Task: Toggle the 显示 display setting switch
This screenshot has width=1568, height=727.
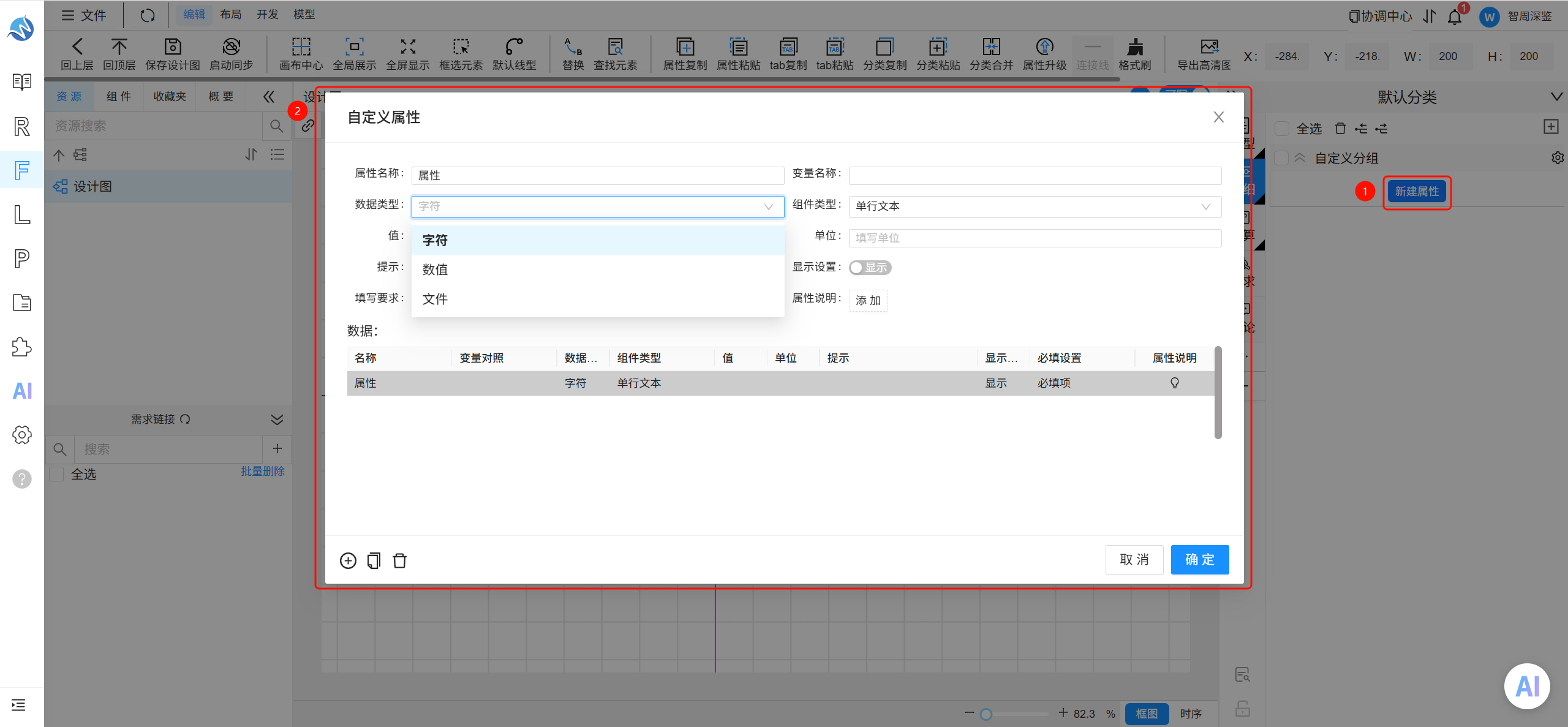Action: (870, 268)
